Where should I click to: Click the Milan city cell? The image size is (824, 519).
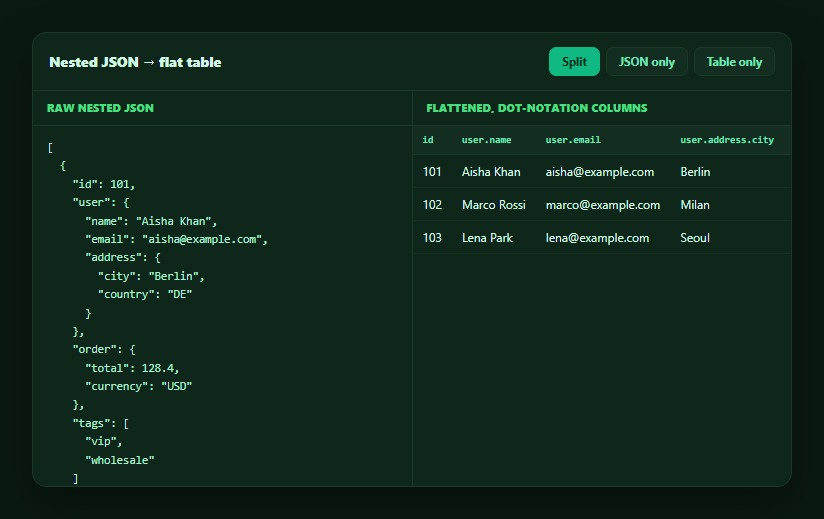695,205
